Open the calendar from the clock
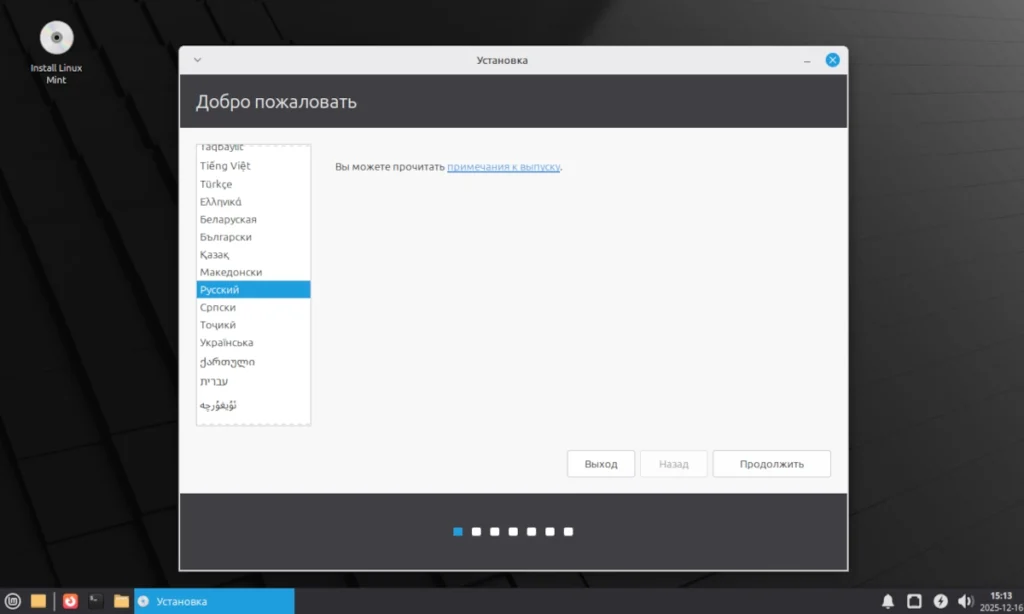Screen dimensions: 1024x614 [1001, 602]
